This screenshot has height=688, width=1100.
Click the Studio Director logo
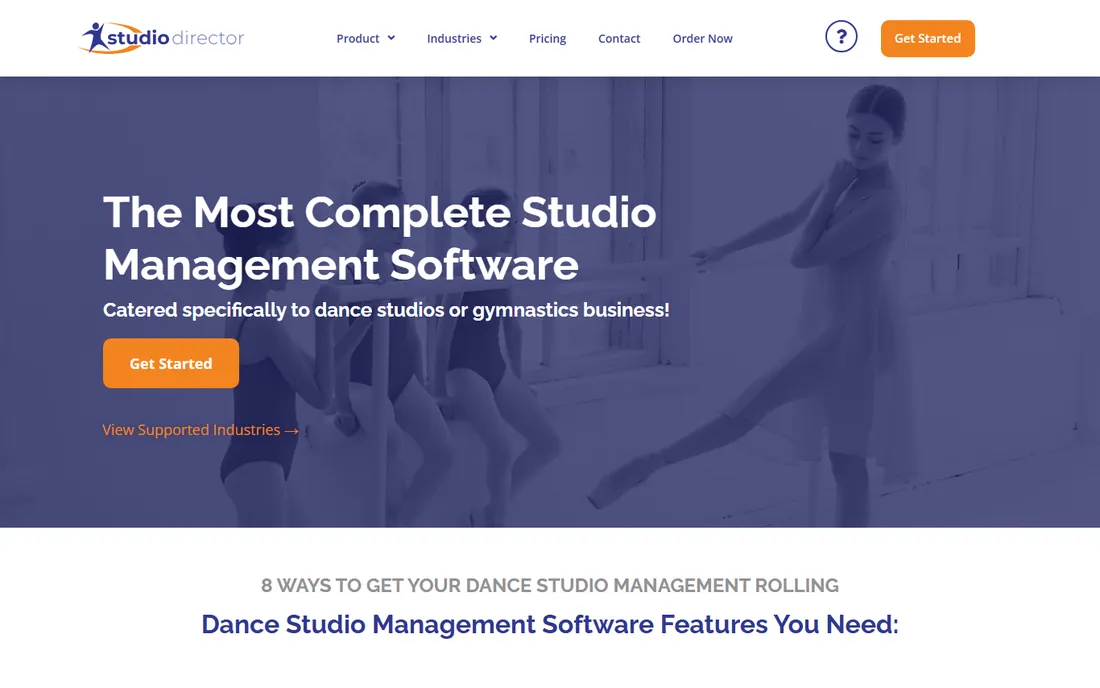162,37
